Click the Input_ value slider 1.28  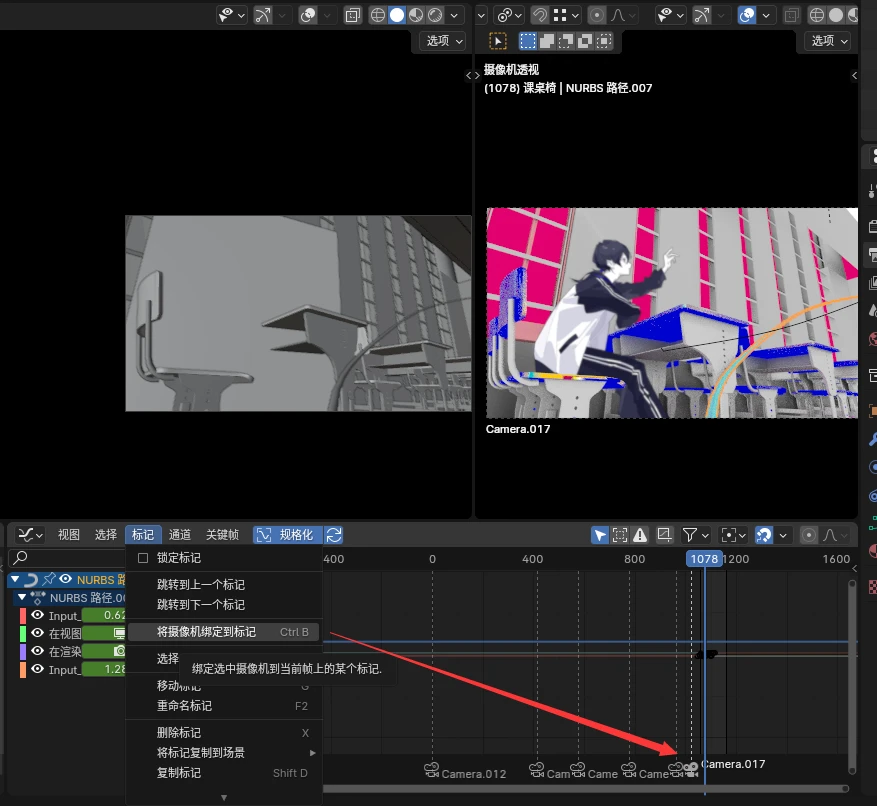pyautogui.click(x=104, y=670)
